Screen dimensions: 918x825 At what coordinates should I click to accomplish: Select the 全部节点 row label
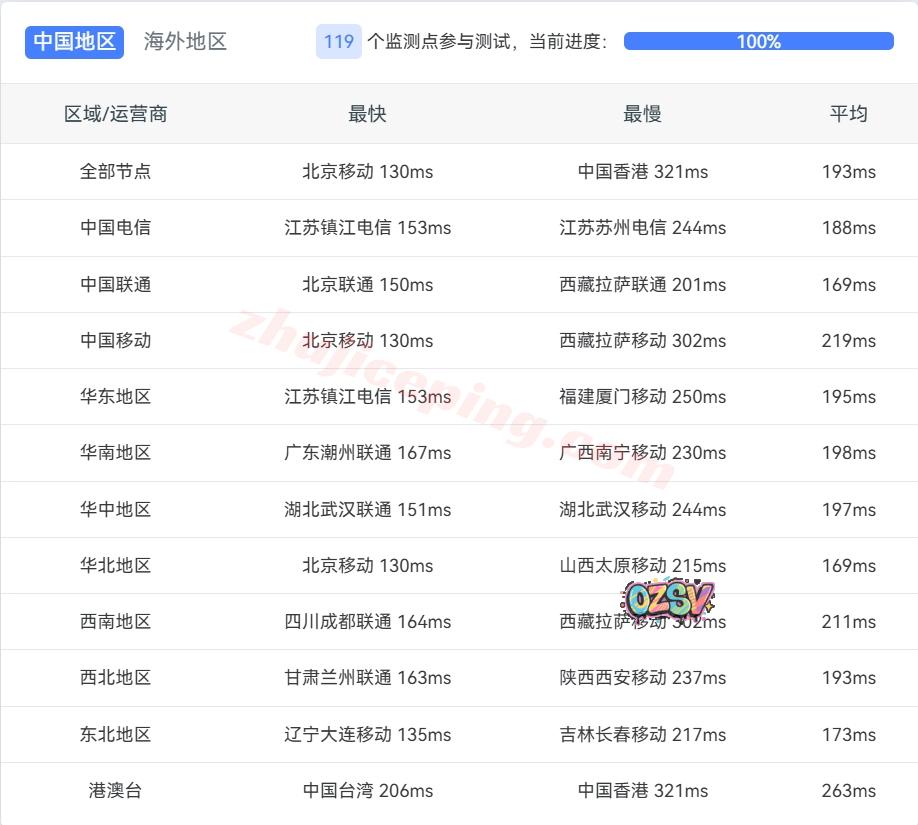click(x=116, y=172)
